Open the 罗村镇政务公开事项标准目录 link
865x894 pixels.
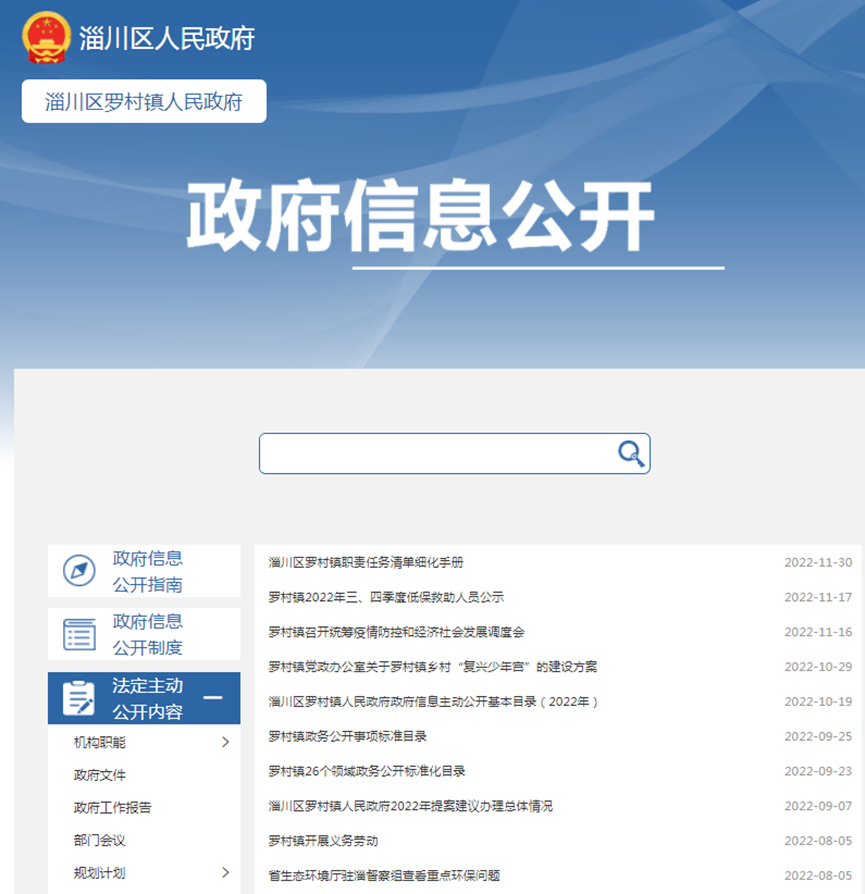pos(348,736)
